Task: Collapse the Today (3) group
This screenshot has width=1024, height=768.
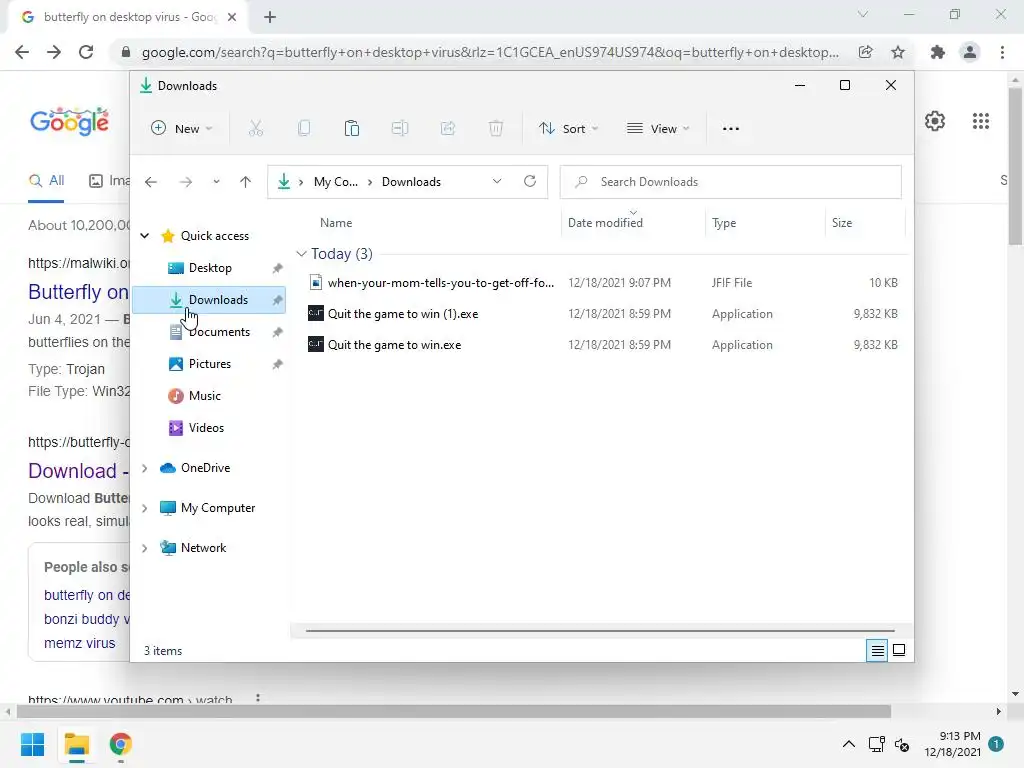Action: (301, 253)
